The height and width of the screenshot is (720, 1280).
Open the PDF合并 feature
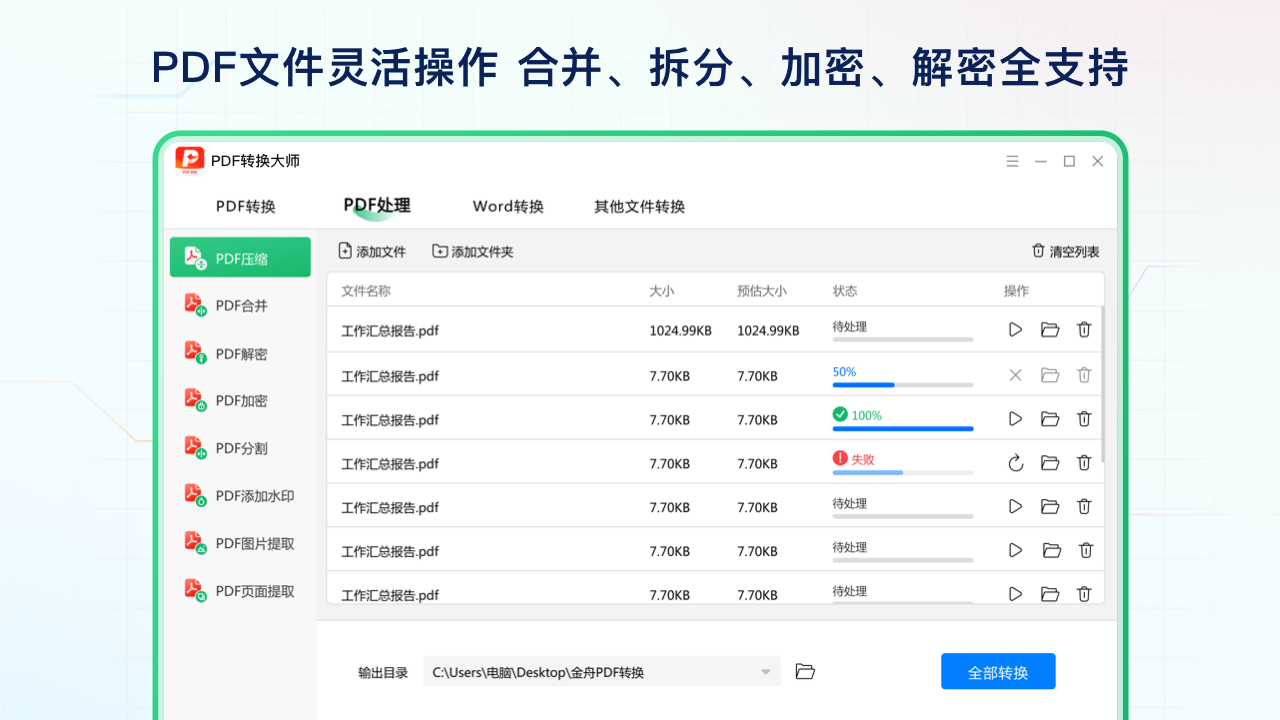[240, 304]
